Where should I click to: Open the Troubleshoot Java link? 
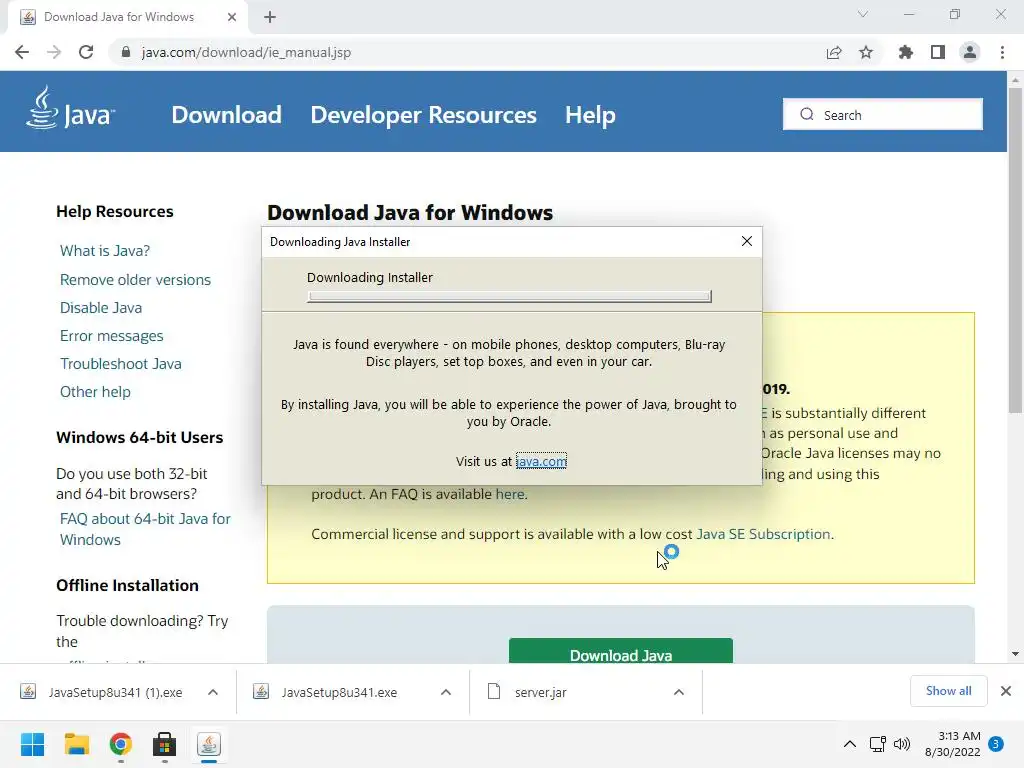pyautogui.click(x=121, y=364)
